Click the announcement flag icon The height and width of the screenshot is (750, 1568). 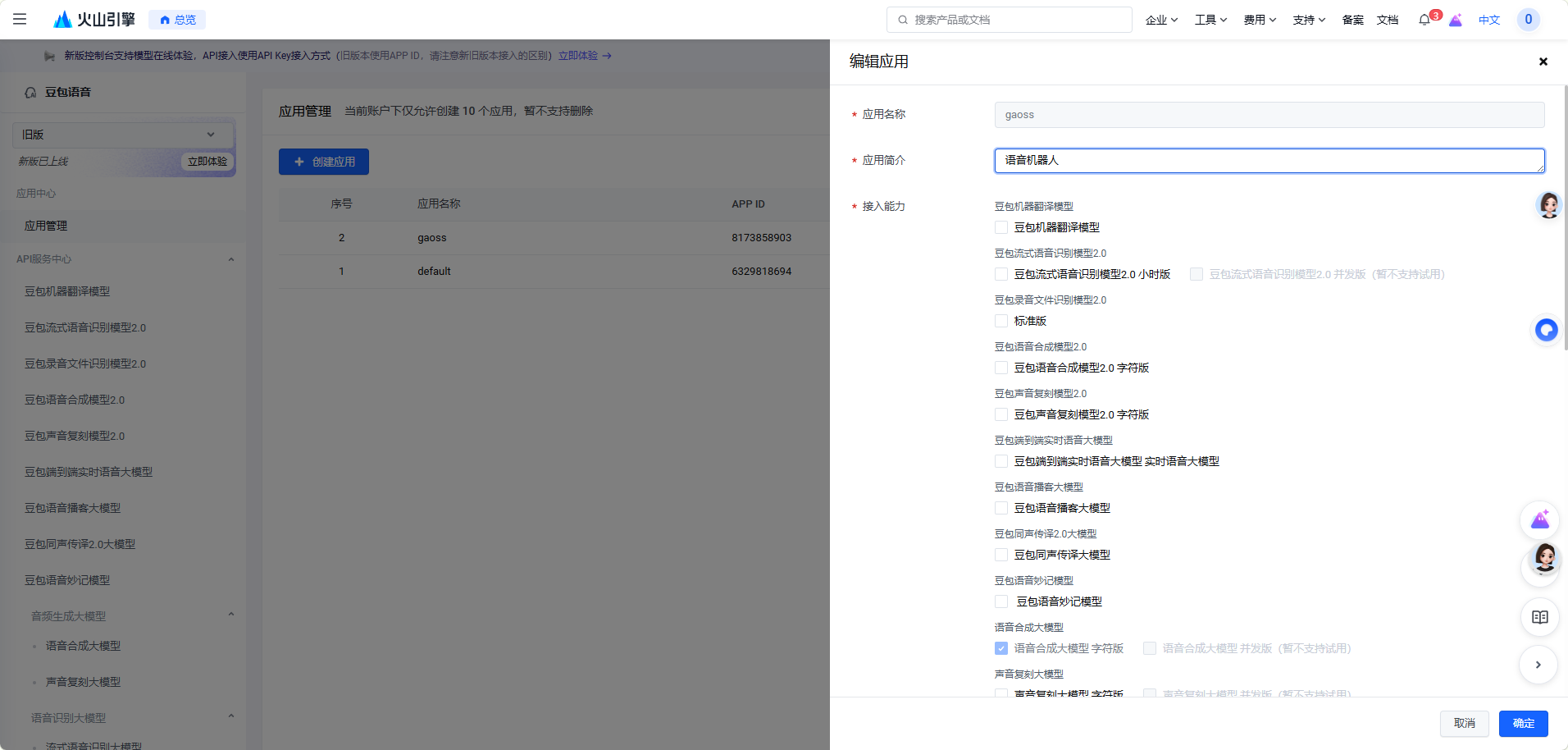[x=49, y=56]
